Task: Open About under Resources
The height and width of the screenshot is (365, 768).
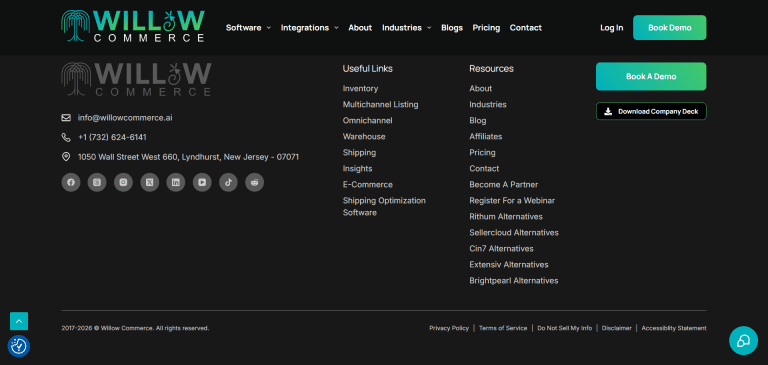Action: [480, 89]
